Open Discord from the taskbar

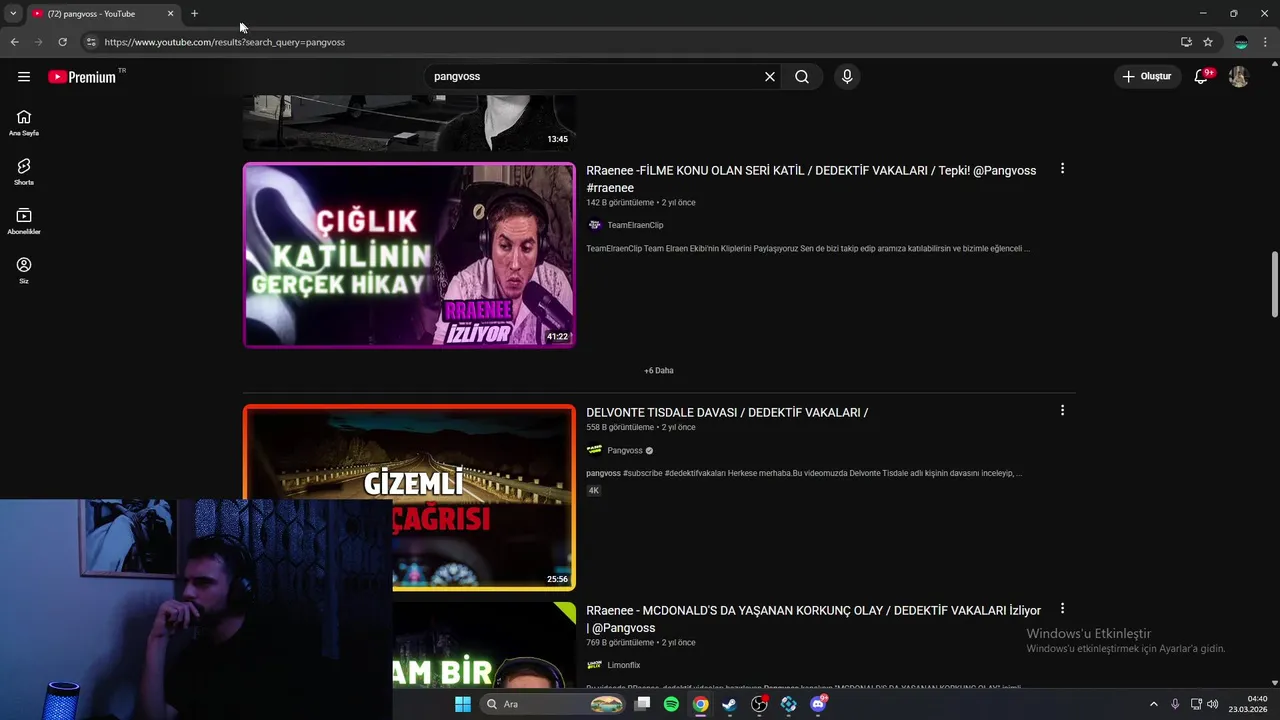(x=819, y=704)
